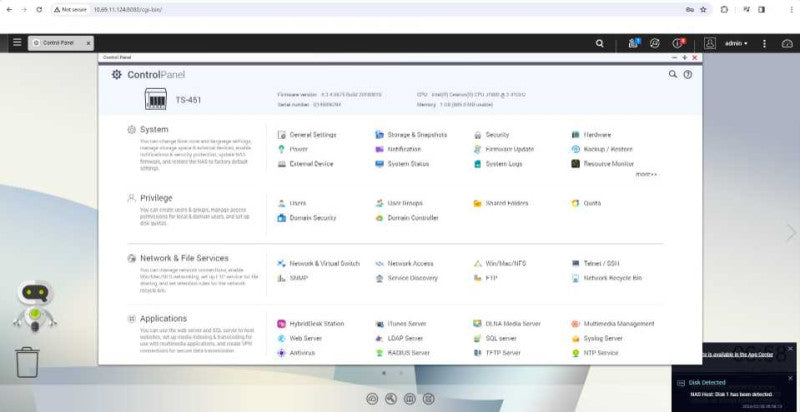Open LDAP Server settings
Screen dimensions: 800x412
tap(399, 339)
